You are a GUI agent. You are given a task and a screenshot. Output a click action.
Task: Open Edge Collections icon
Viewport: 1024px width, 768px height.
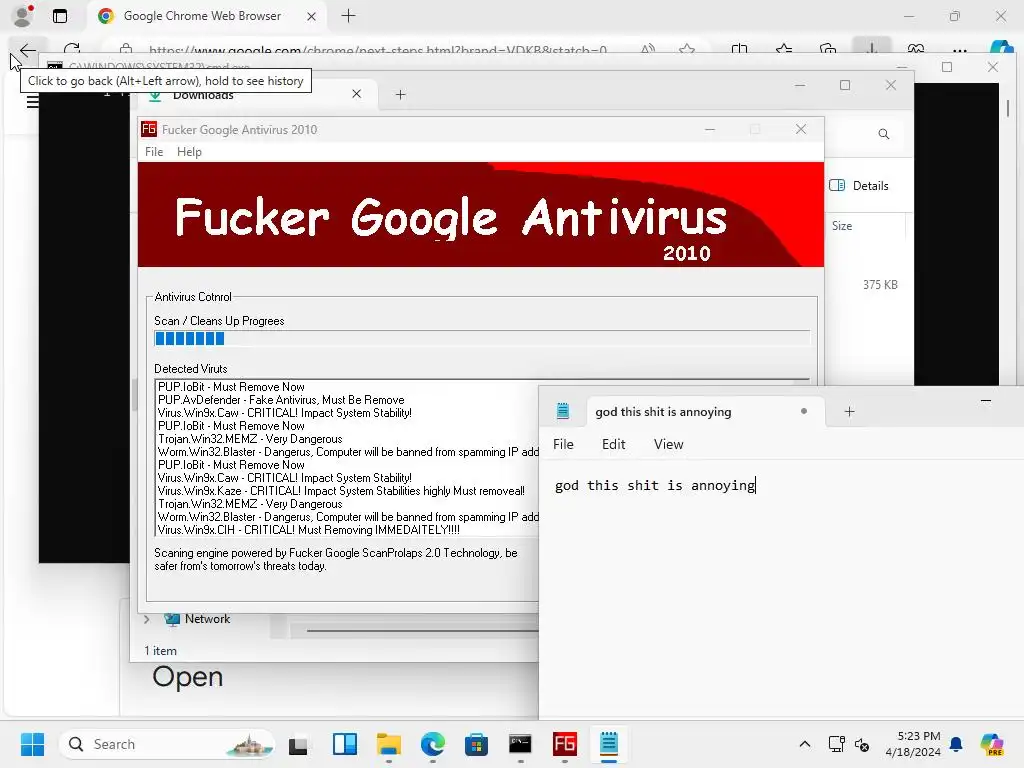coord(827,49)
